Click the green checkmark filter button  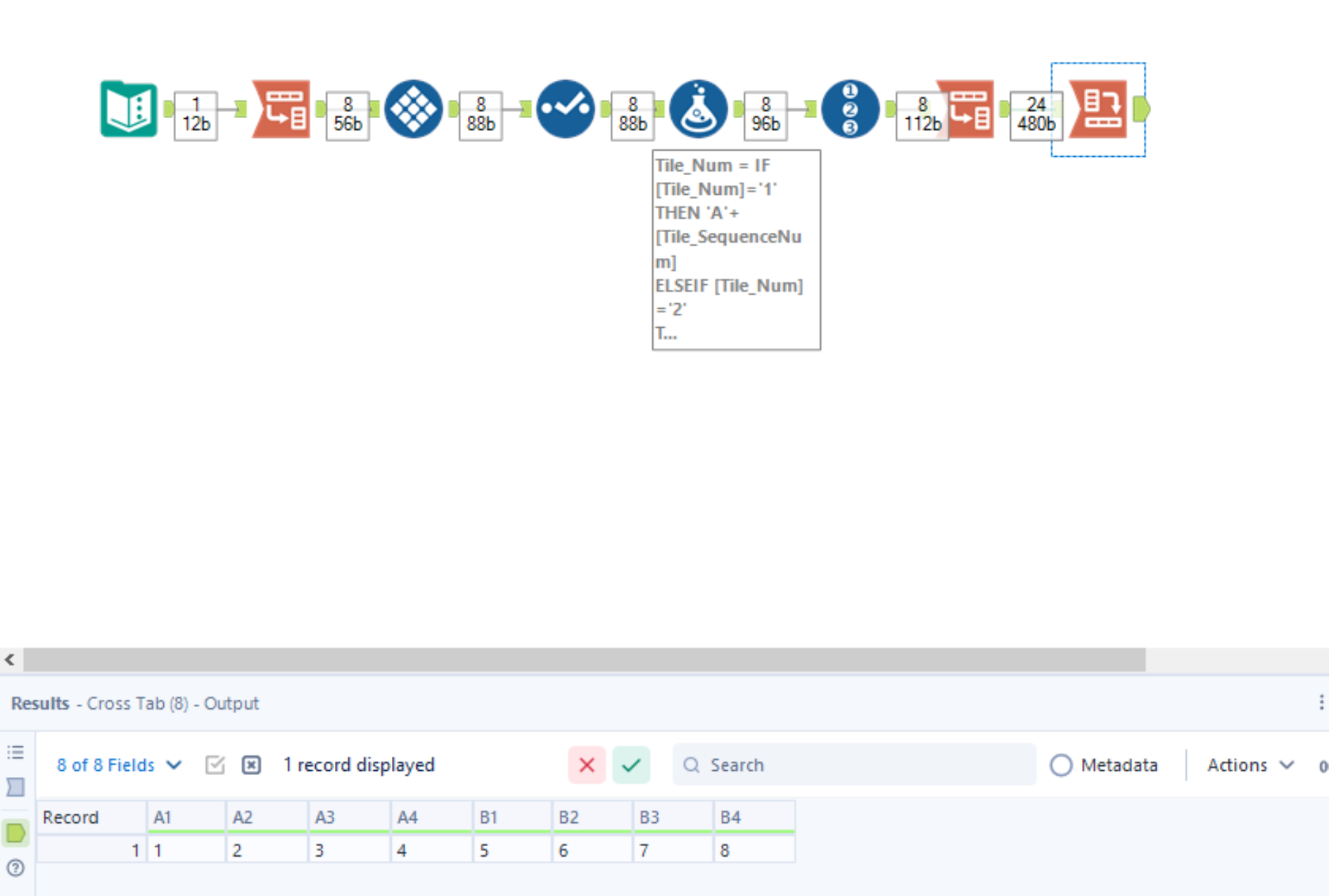pos(631,765)
